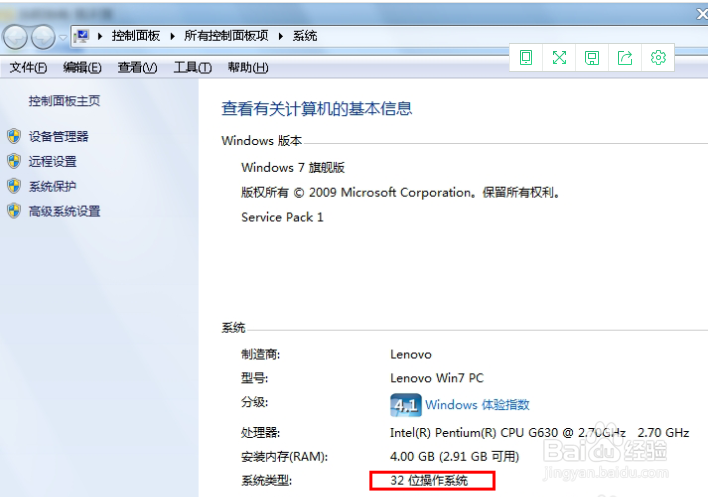Click the 处理器 label
Viewport: 708px width, 497px height.
click(261, 433)
